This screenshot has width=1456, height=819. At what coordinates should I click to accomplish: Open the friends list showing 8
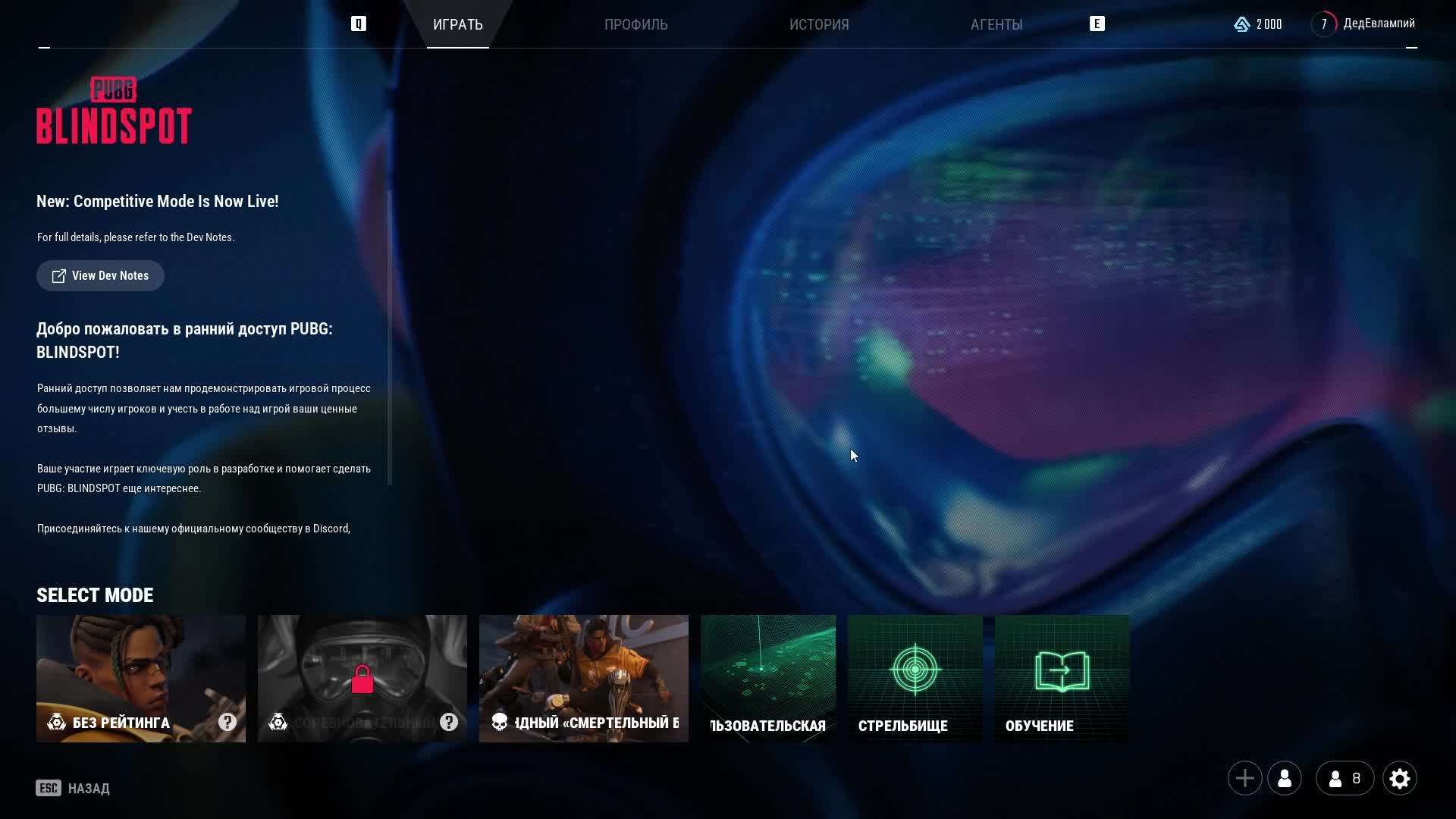pyautogui.click(x=1345, y=778)
